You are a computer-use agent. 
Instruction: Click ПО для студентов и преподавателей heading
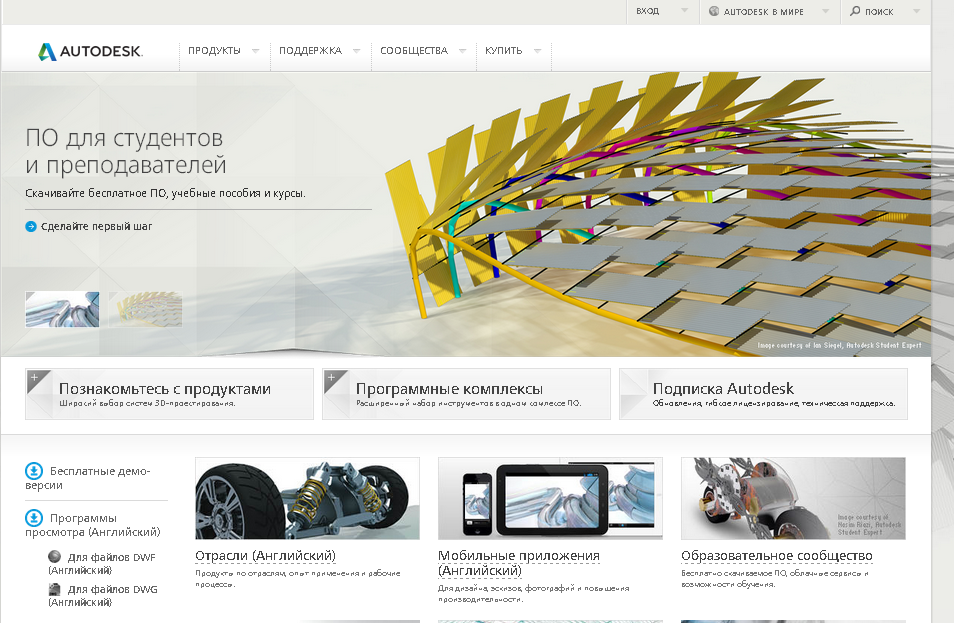[126, 151]
